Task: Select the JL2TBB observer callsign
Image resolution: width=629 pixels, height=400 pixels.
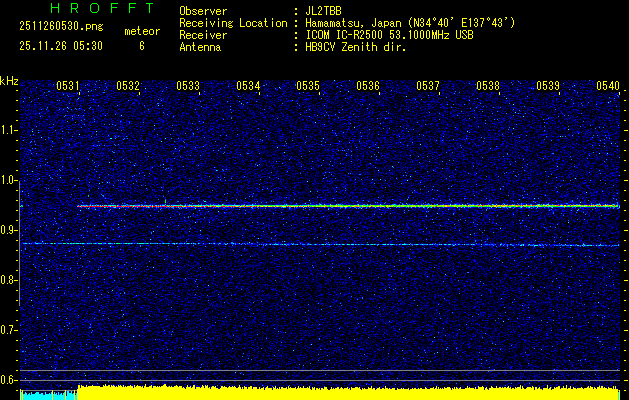Action: tap(325, 11)
